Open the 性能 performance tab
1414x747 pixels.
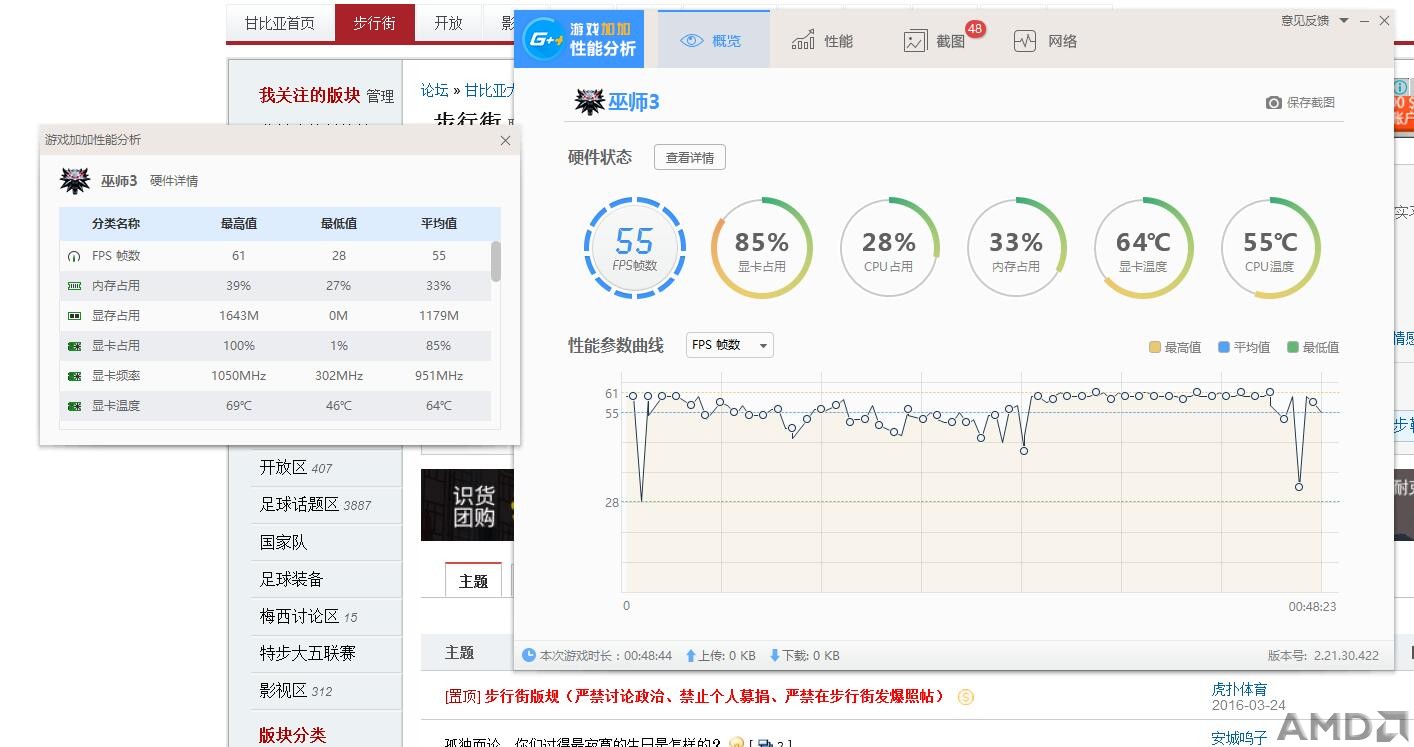coord(822,41)
